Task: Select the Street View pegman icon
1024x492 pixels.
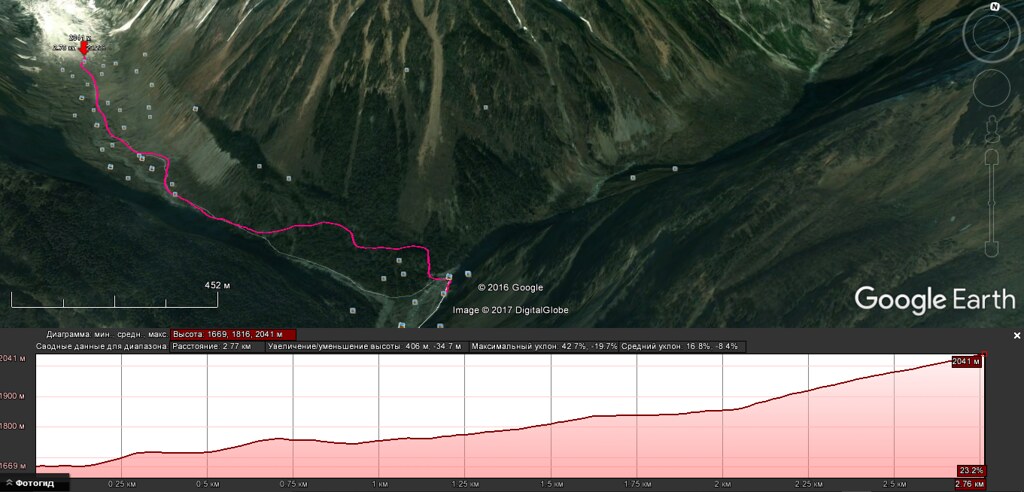Action: [992, 128]
